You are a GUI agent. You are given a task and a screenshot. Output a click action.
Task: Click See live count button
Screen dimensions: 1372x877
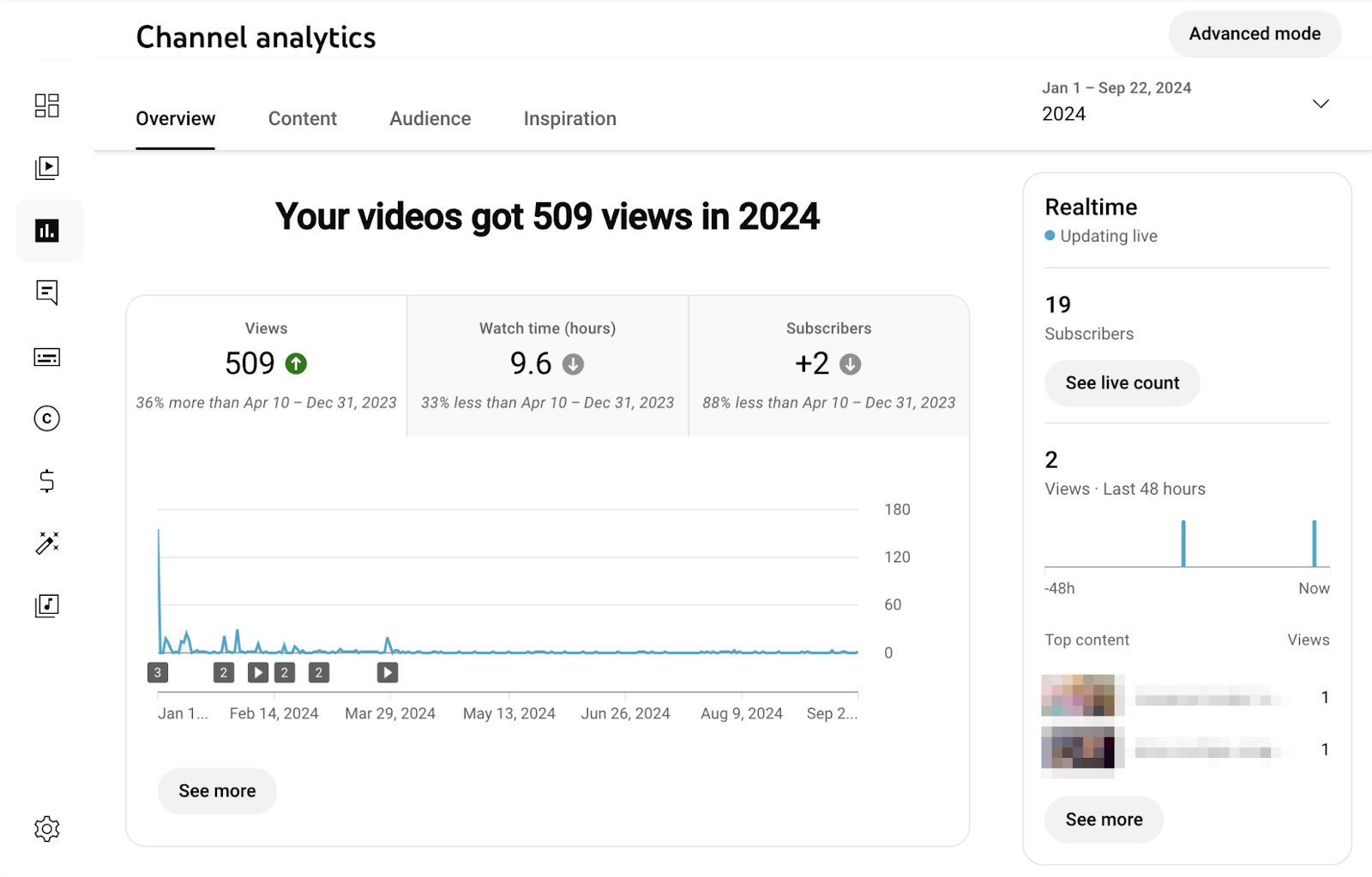coord(1122,383)
